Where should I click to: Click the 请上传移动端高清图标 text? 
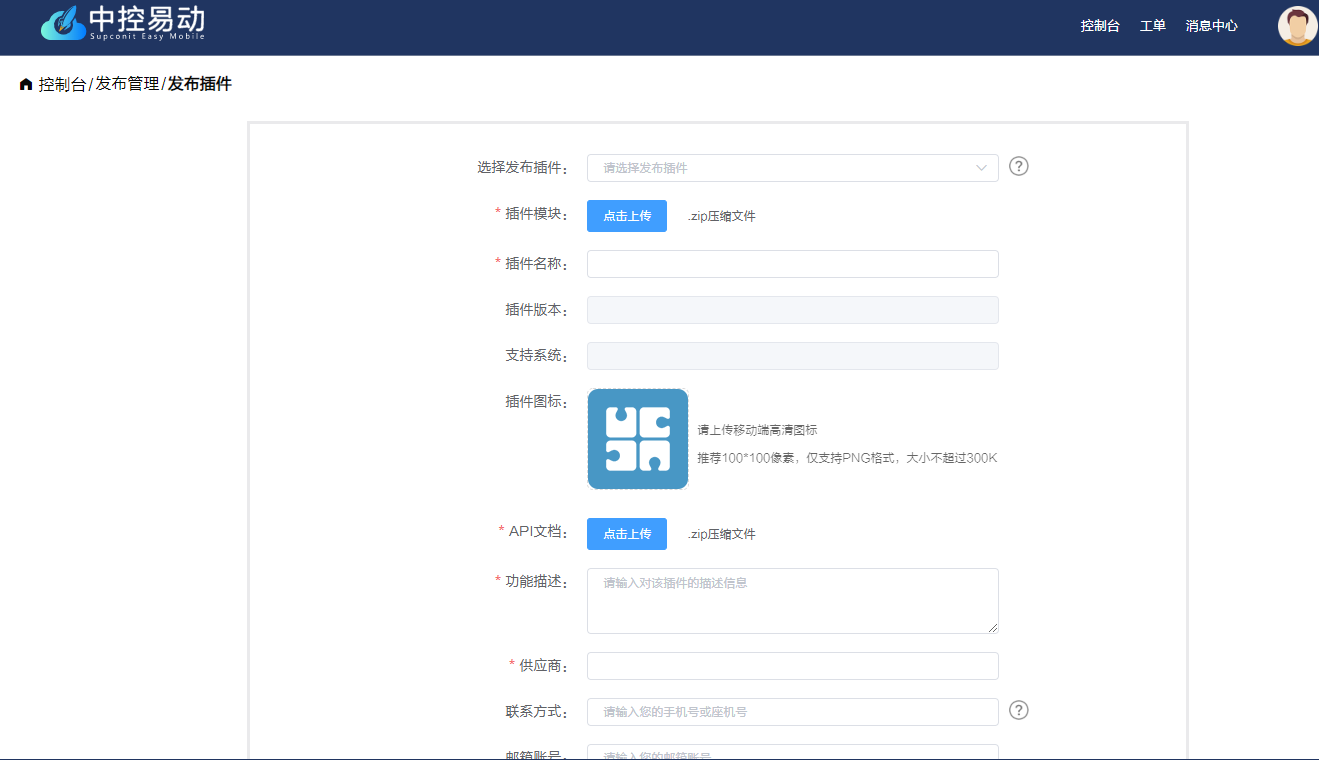point(757,430)
